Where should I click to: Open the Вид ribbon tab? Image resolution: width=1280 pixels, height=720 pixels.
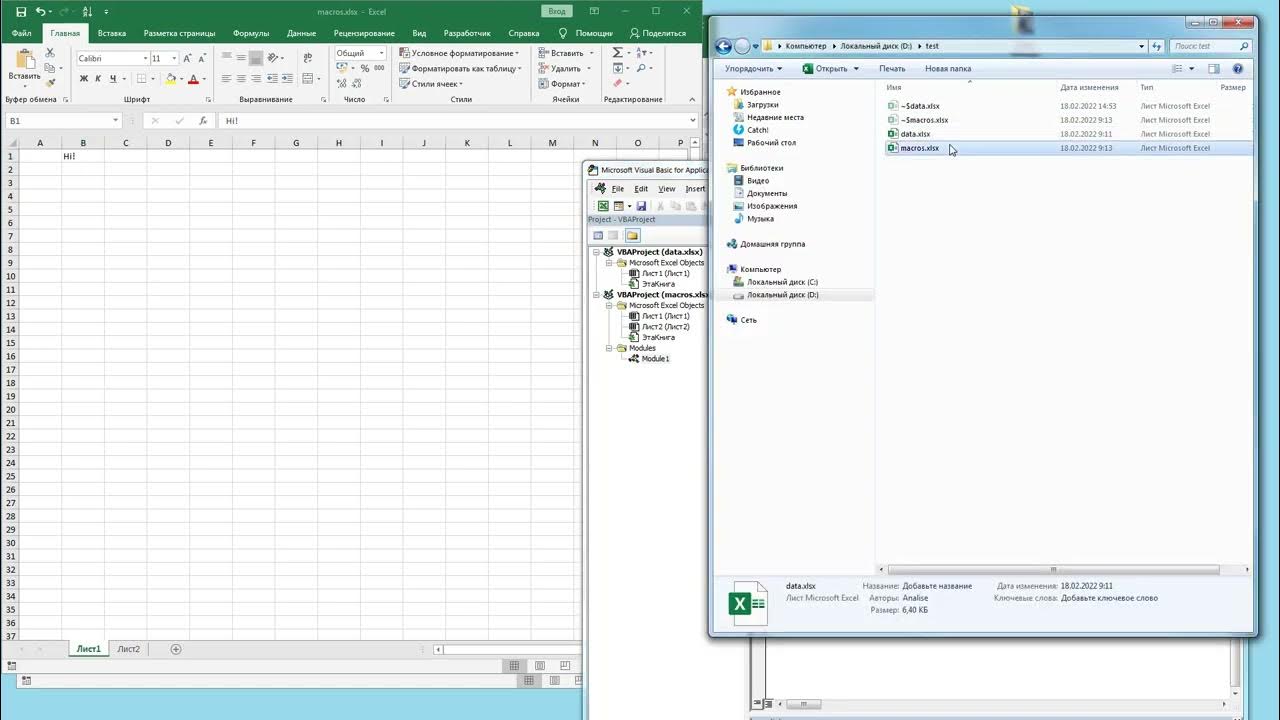419,33
